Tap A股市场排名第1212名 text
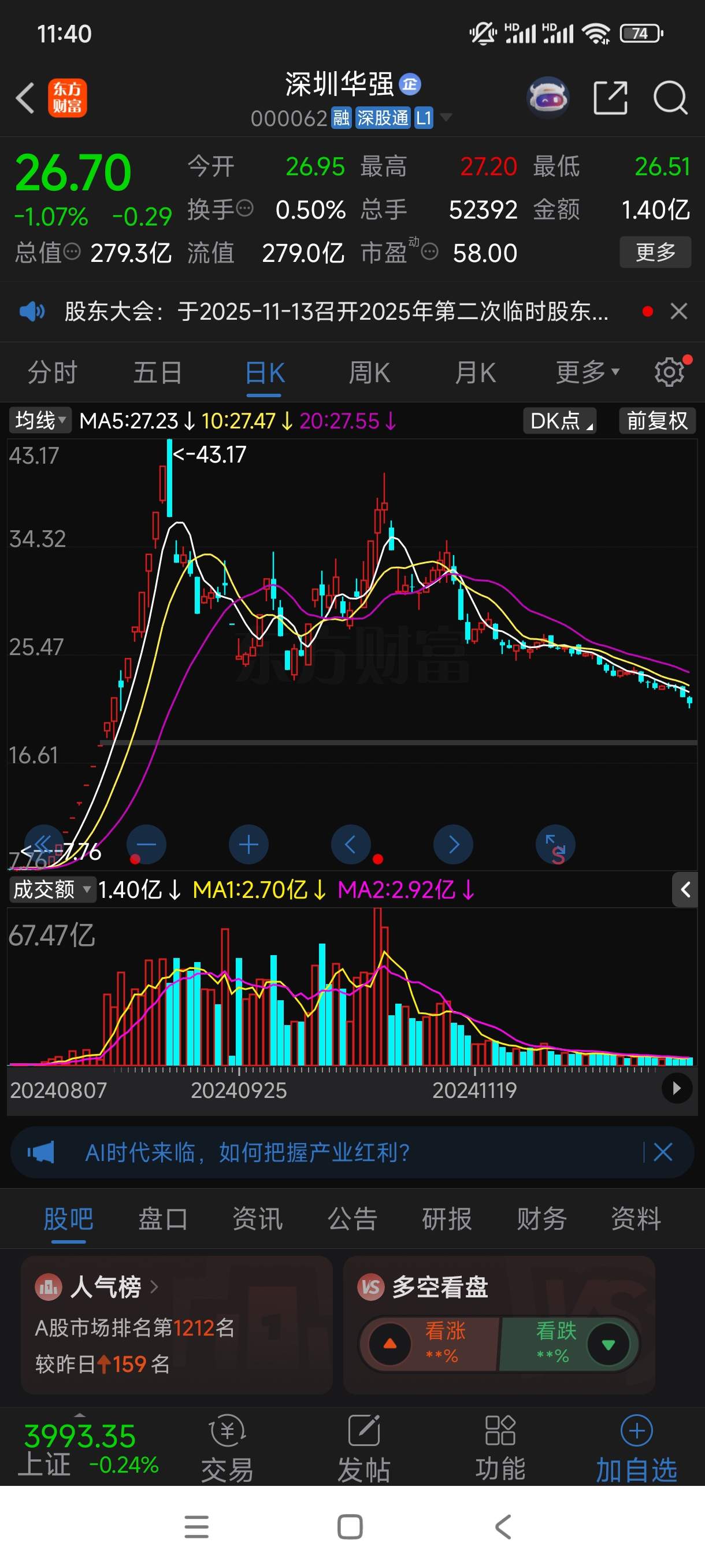The height and width of the screenshot is (1568, 705). coord(135,1327)
